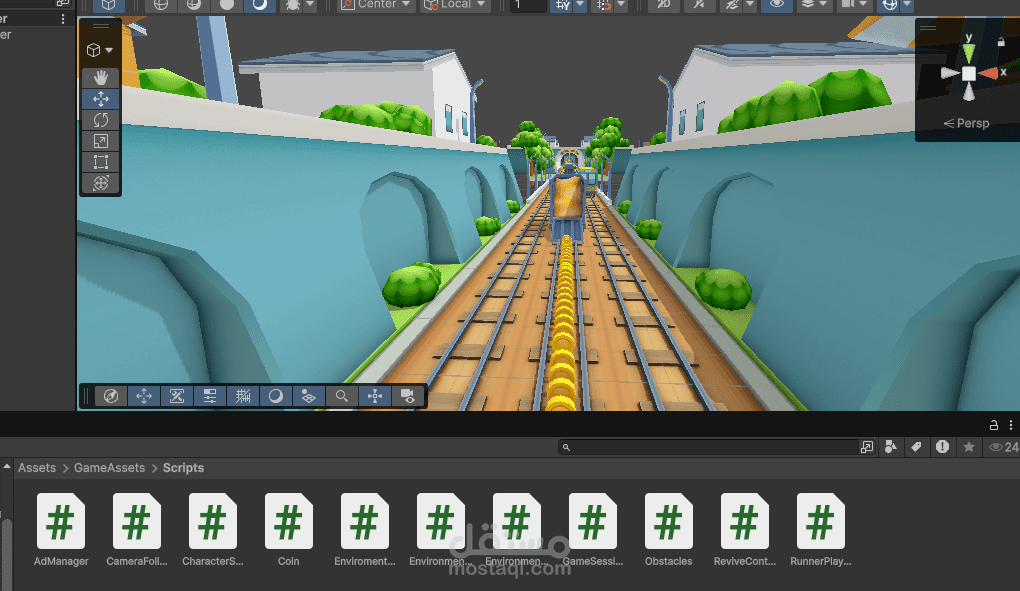Toggle the lock icon on the Project window
Screen dimensions: 1020x591
click(x=992, y=424)
